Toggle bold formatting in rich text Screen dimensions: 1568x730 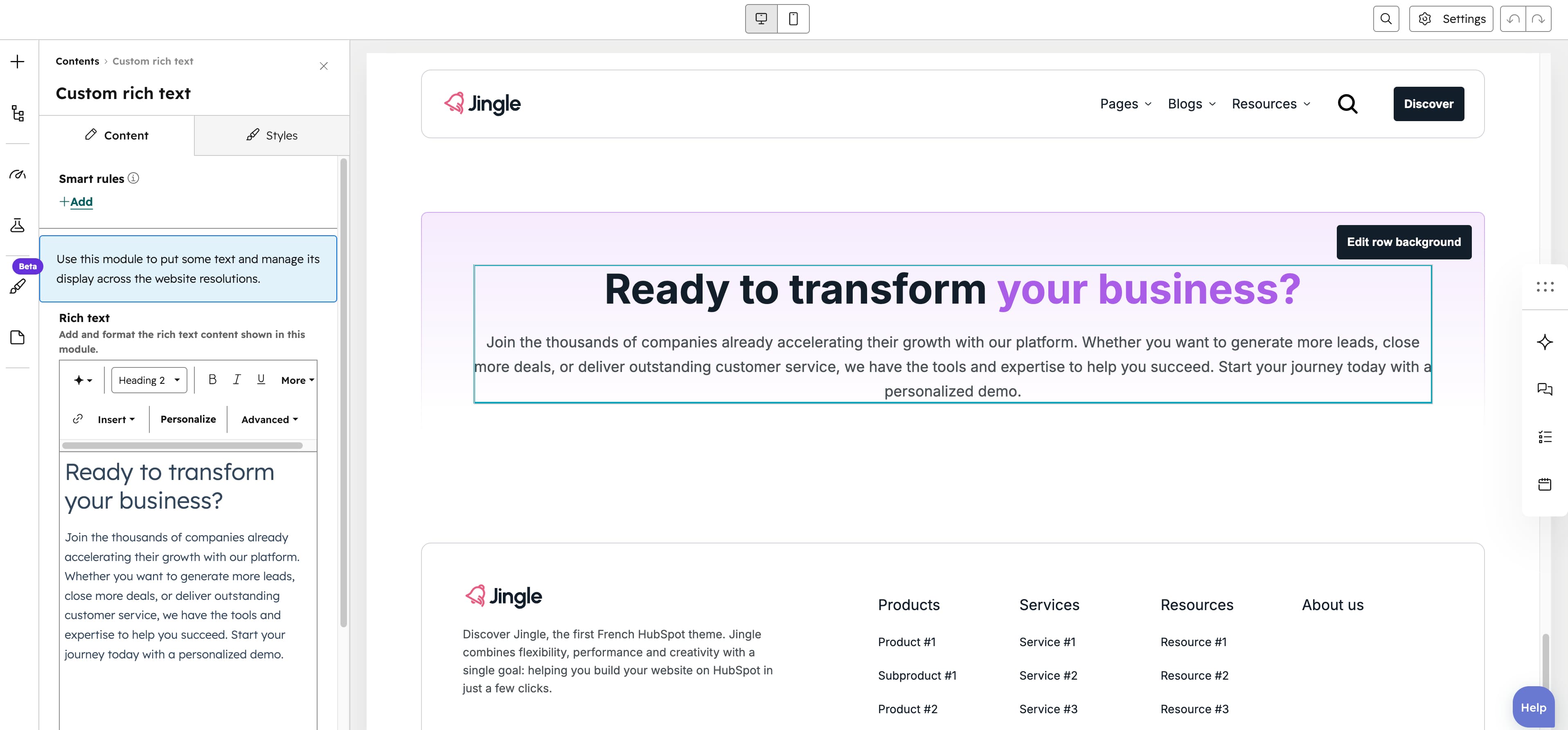click(212, 379)
